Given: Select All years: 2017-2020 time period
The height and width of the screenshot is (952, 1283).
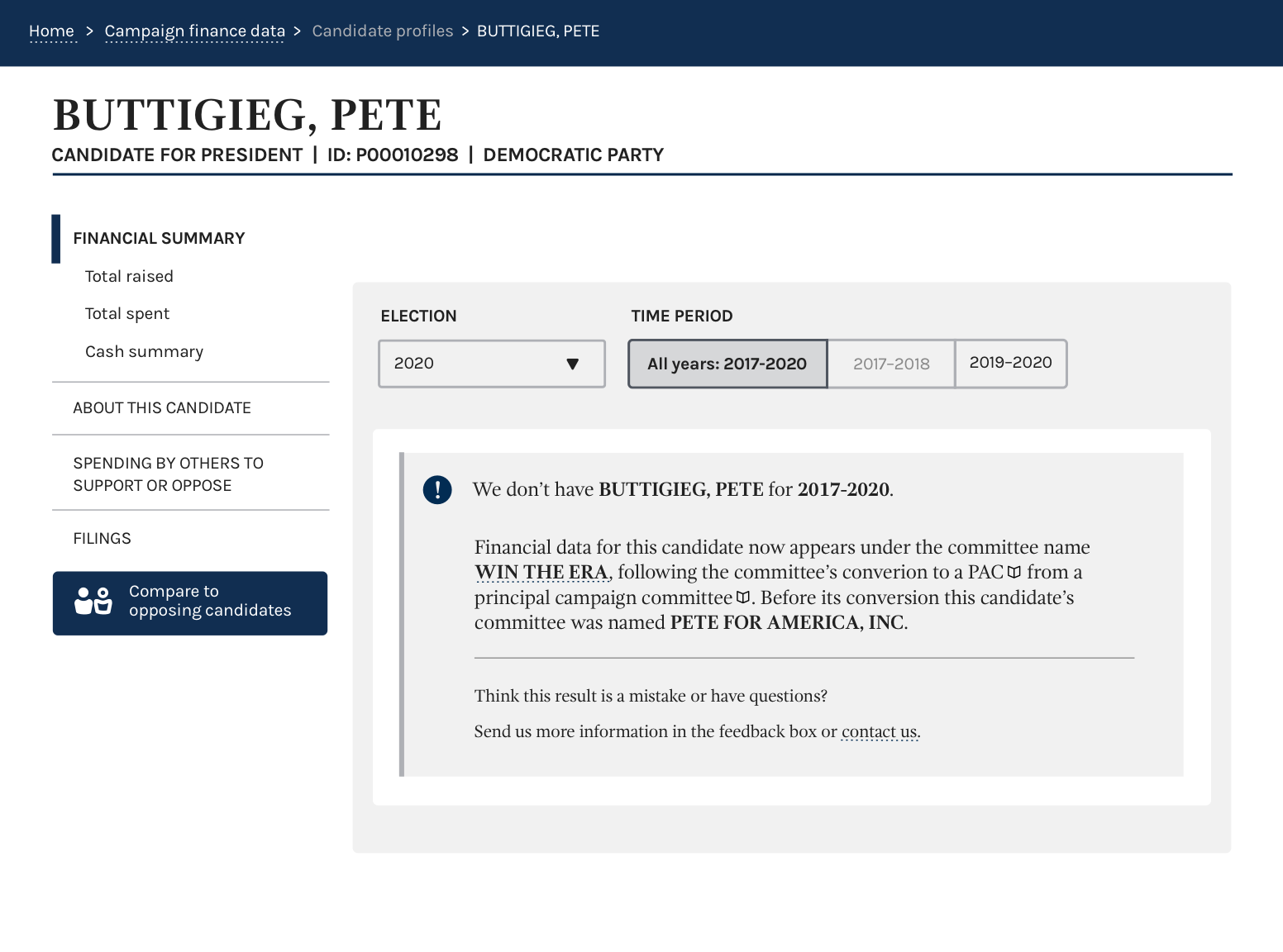Looking at the screenshot, I should pos(727,364).
